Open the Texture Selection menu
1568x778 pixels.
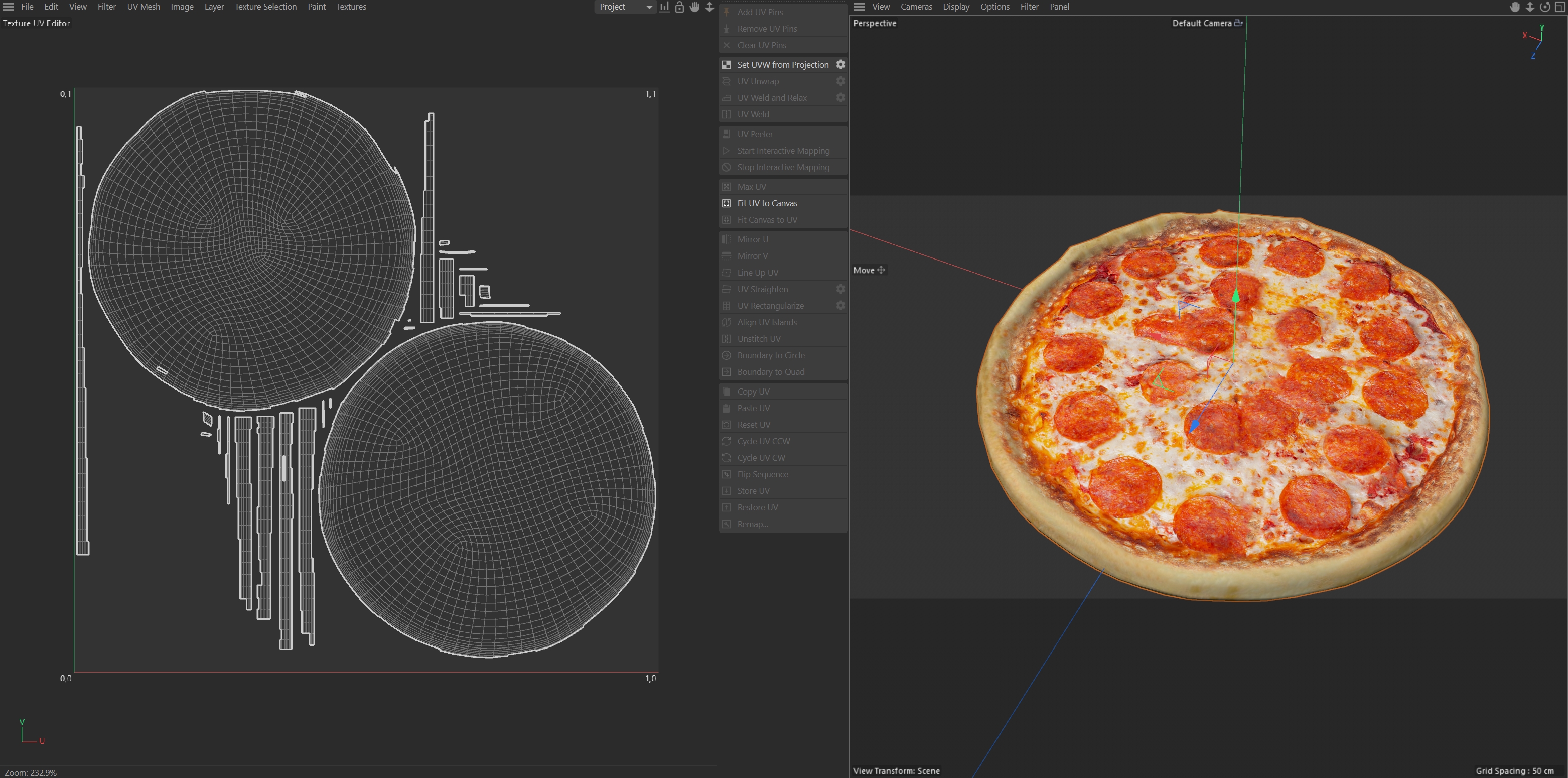pos(265,7)
